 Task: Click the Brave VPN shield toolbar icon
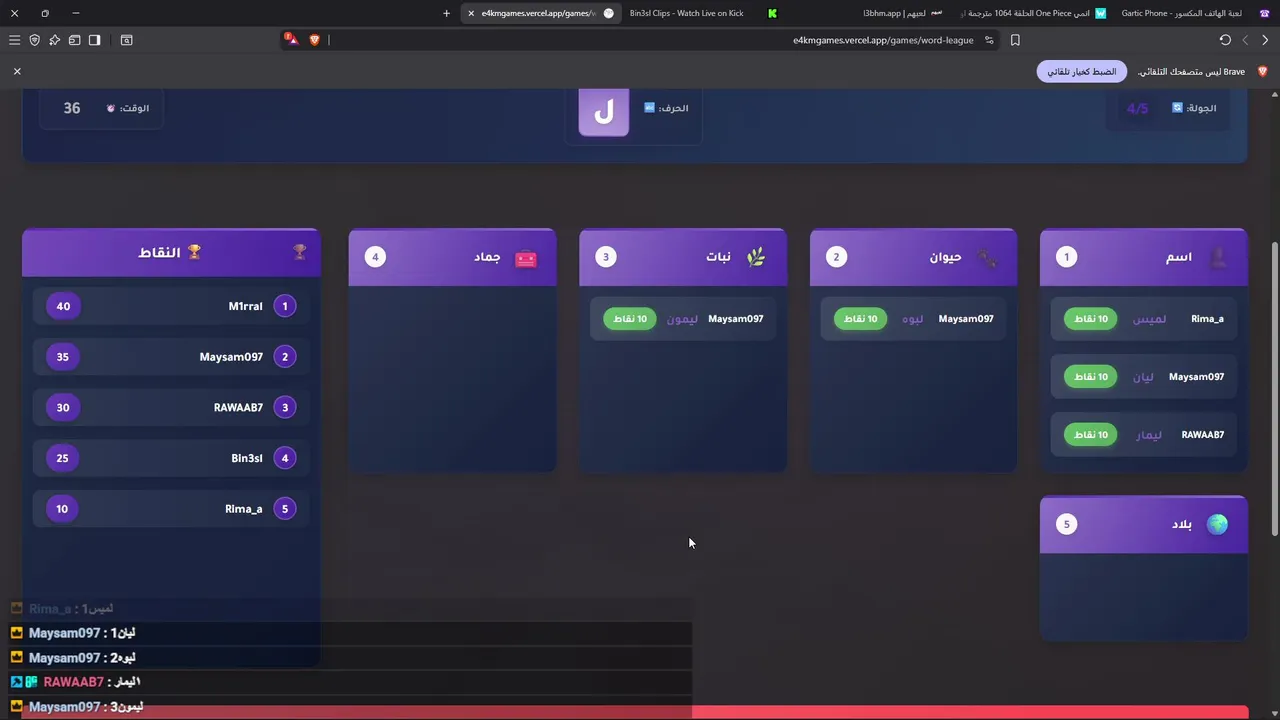(x=34, y=40)
